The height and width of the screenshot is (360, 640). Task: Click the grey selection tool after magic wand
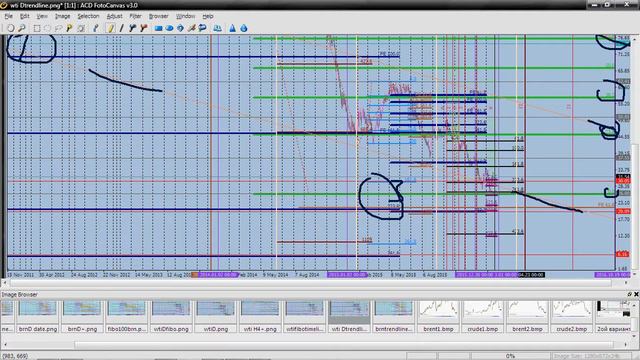click(81, 28)
